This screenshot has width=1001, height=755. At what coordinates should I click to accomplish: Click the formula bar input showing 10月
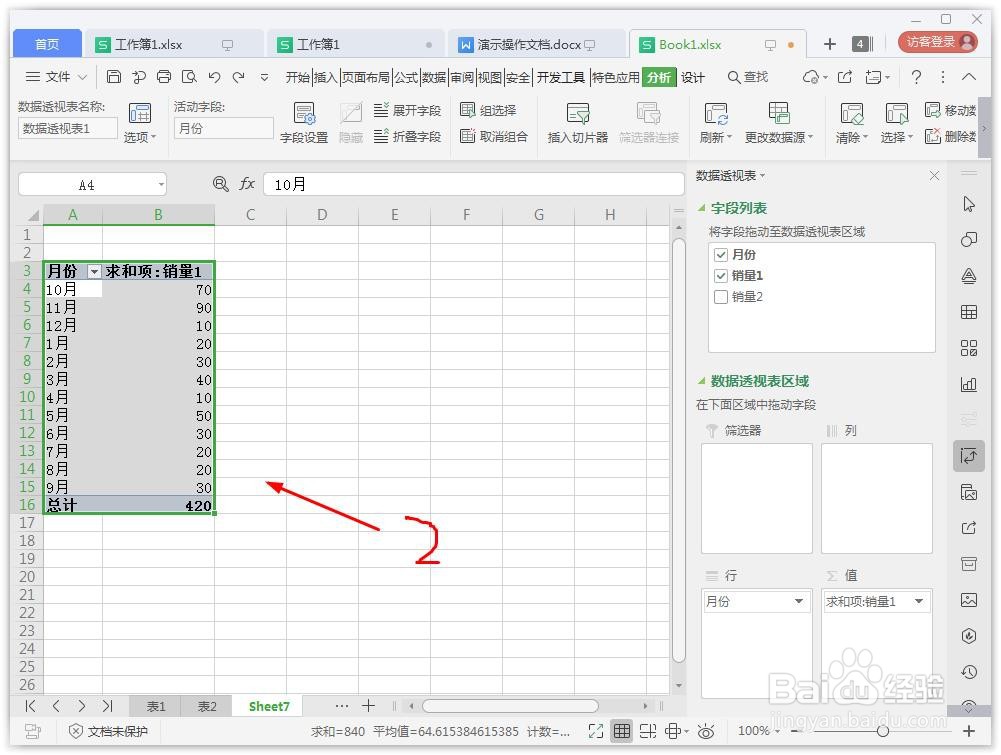(473, 184)
